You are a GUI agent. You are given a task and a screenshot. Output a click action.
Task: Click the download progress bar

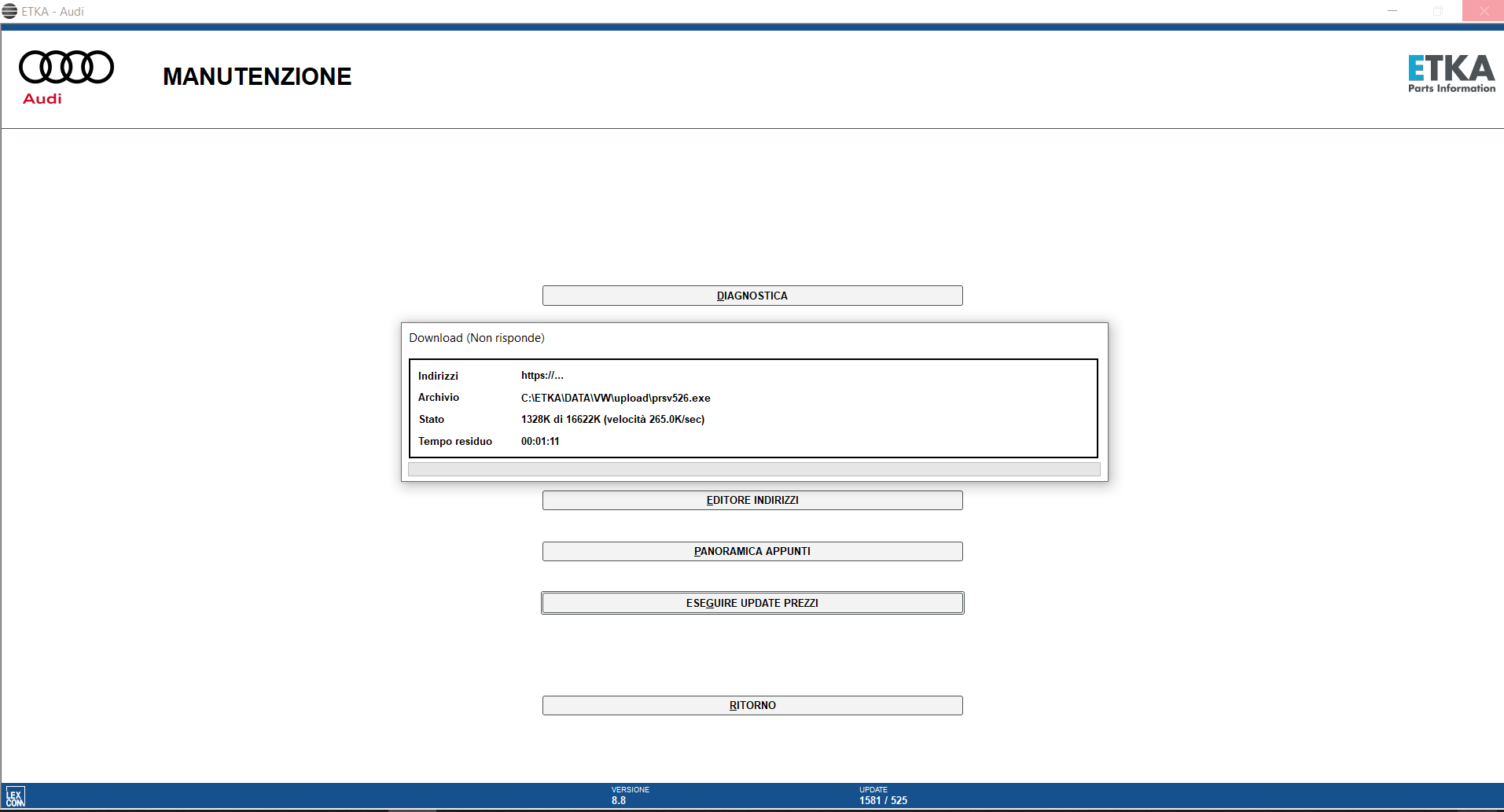click(x=754, y=469)
